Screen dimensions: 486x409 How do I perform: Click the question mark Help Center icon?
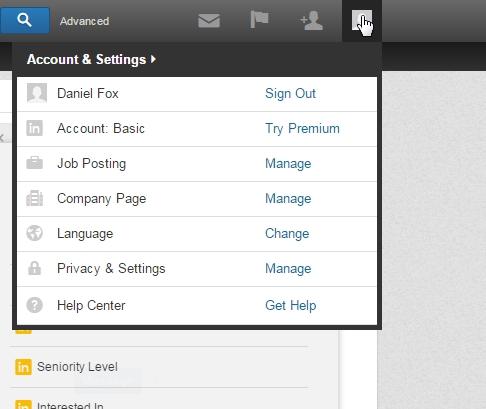click(x=35, y=305)
